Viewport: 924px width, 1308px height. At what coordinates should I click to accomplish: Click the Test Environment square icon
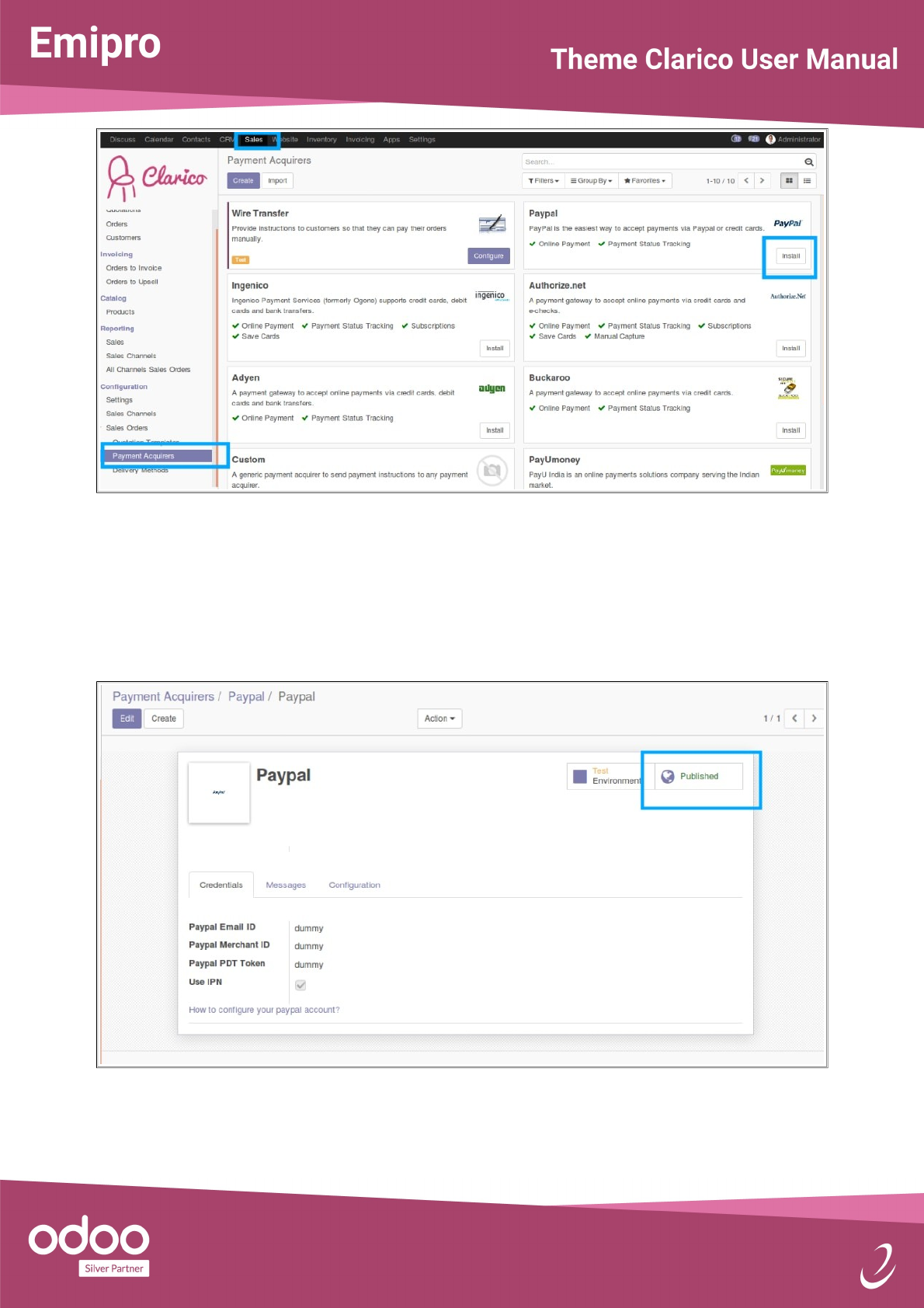click(580, 776)
